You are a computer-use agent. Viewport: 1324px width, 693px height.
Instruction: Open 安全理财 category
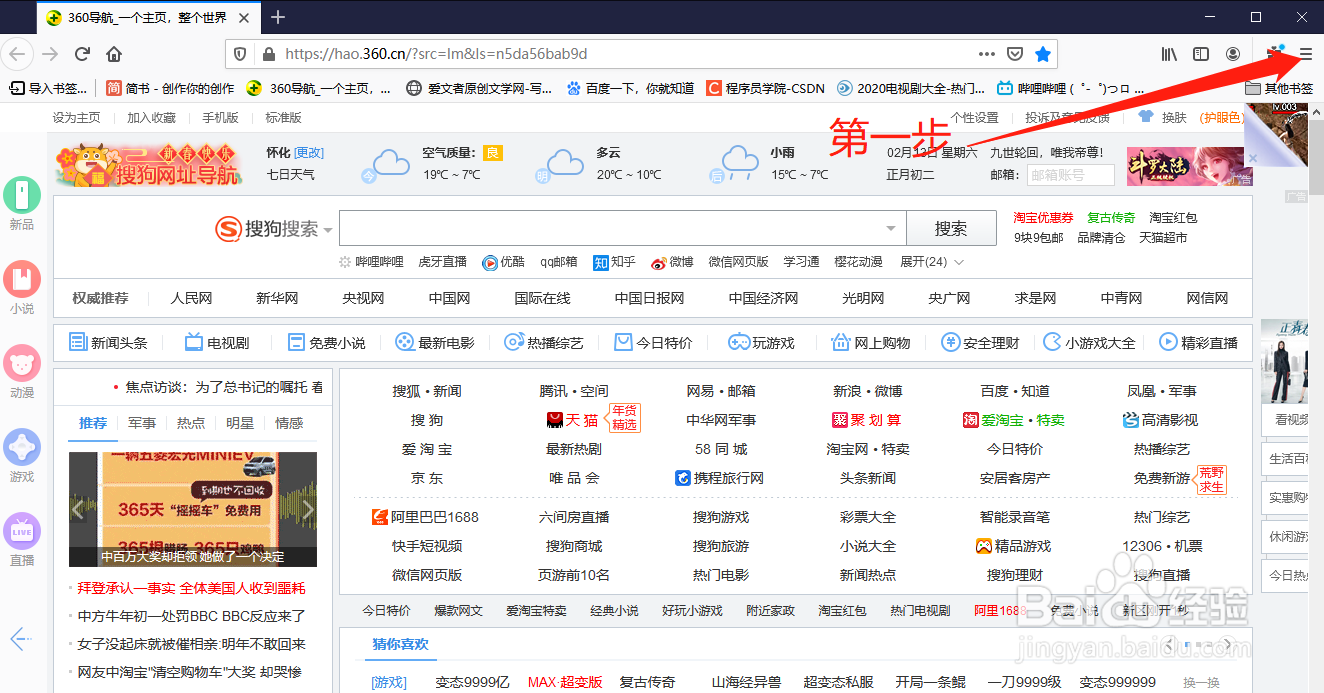coord(980,343)
